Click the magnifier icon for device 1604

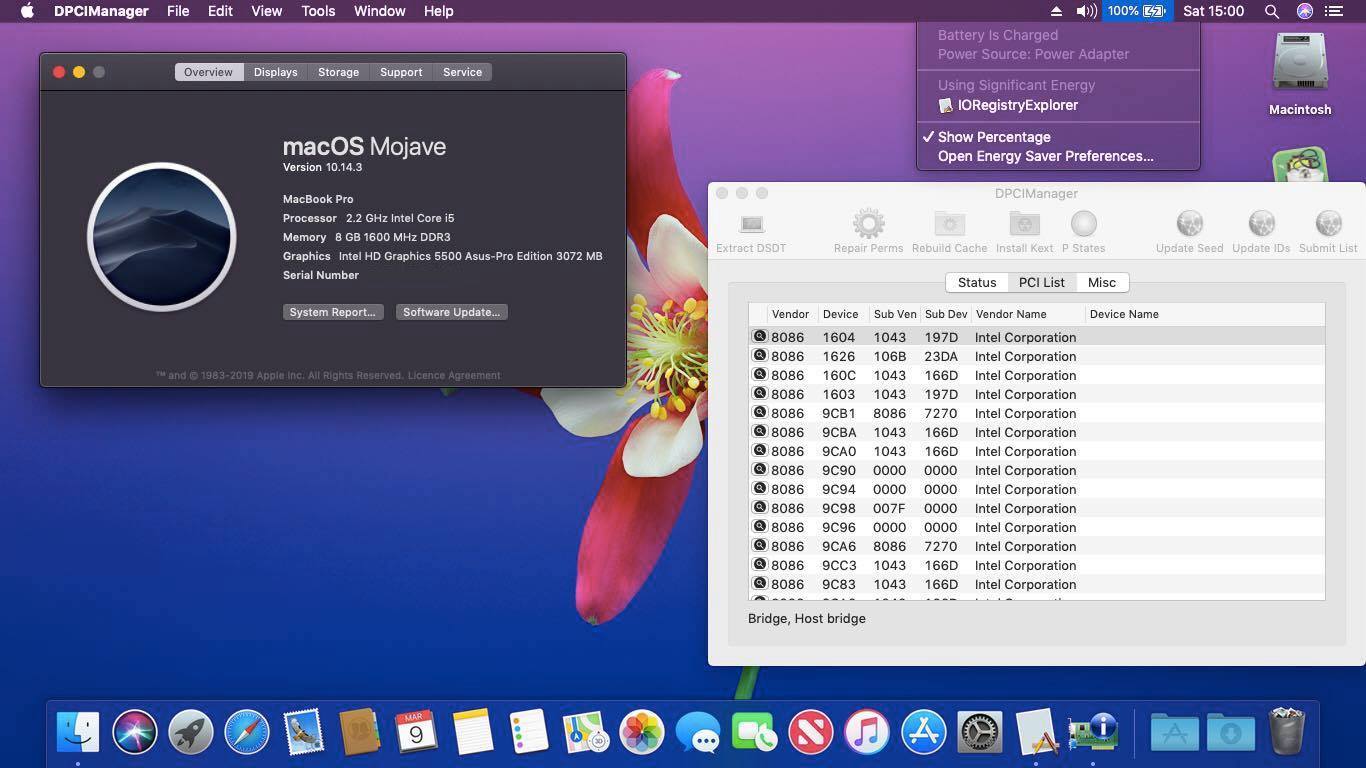[759, 337]
